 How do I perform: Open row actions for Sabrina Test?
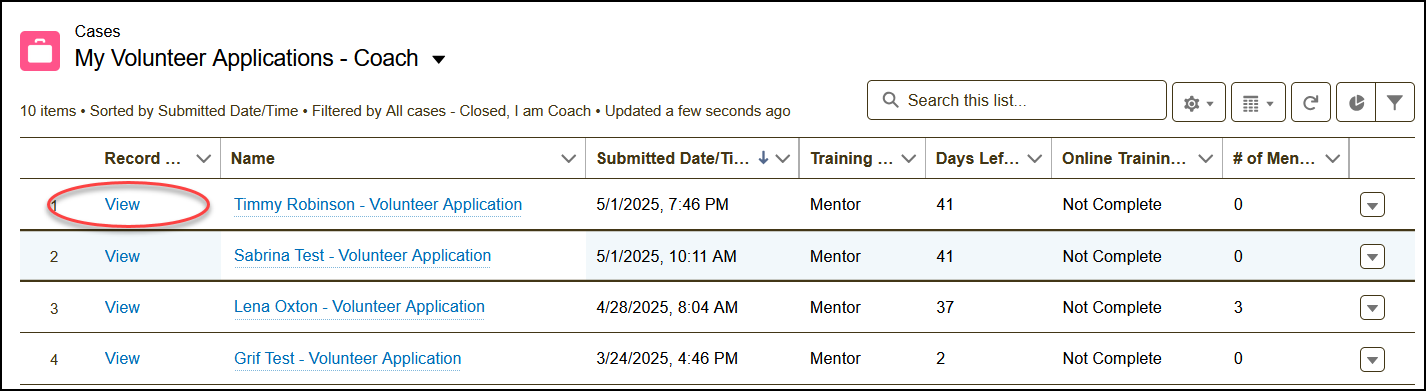(x=1372, y=257)
